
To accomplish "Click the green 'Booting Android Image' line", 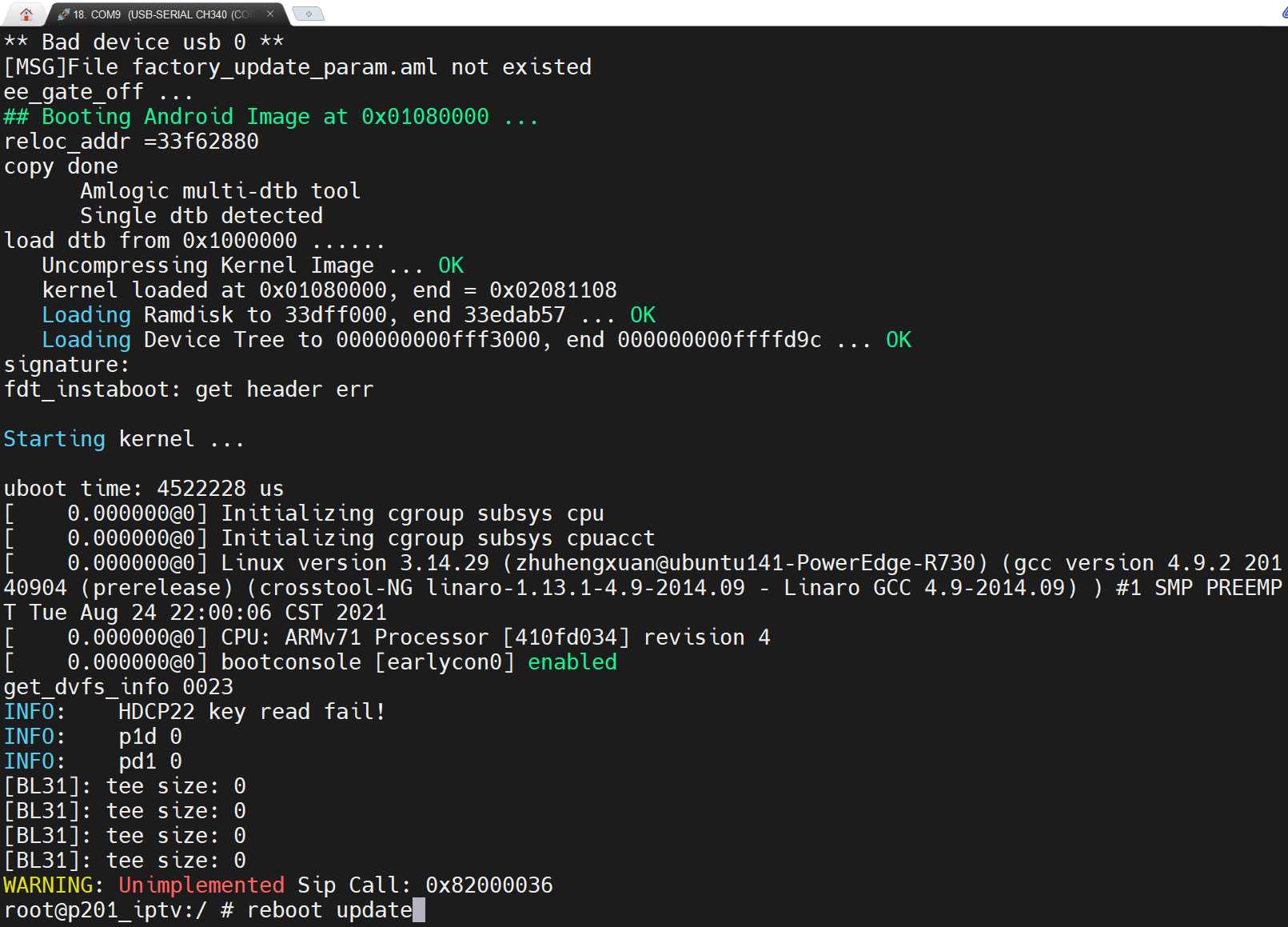I will tap(270, 117).
